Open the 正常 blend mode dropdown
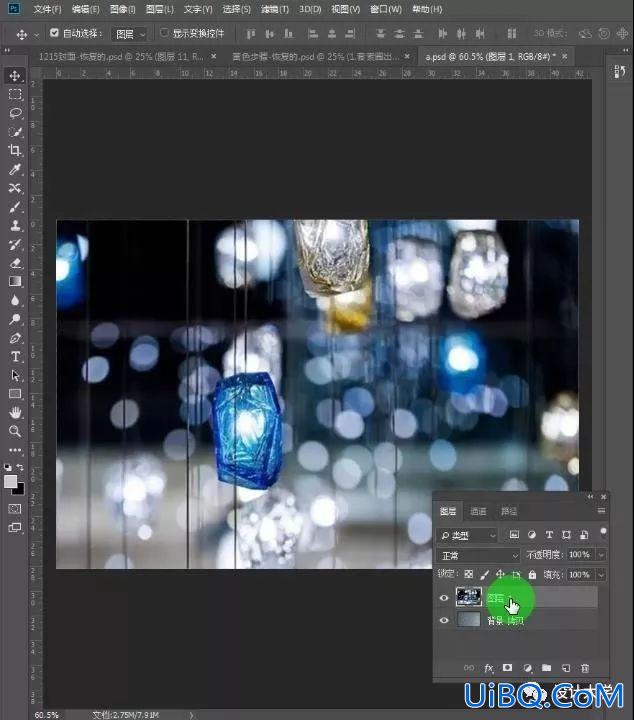This screenshot has height=720, width=634. click(478, 556)
